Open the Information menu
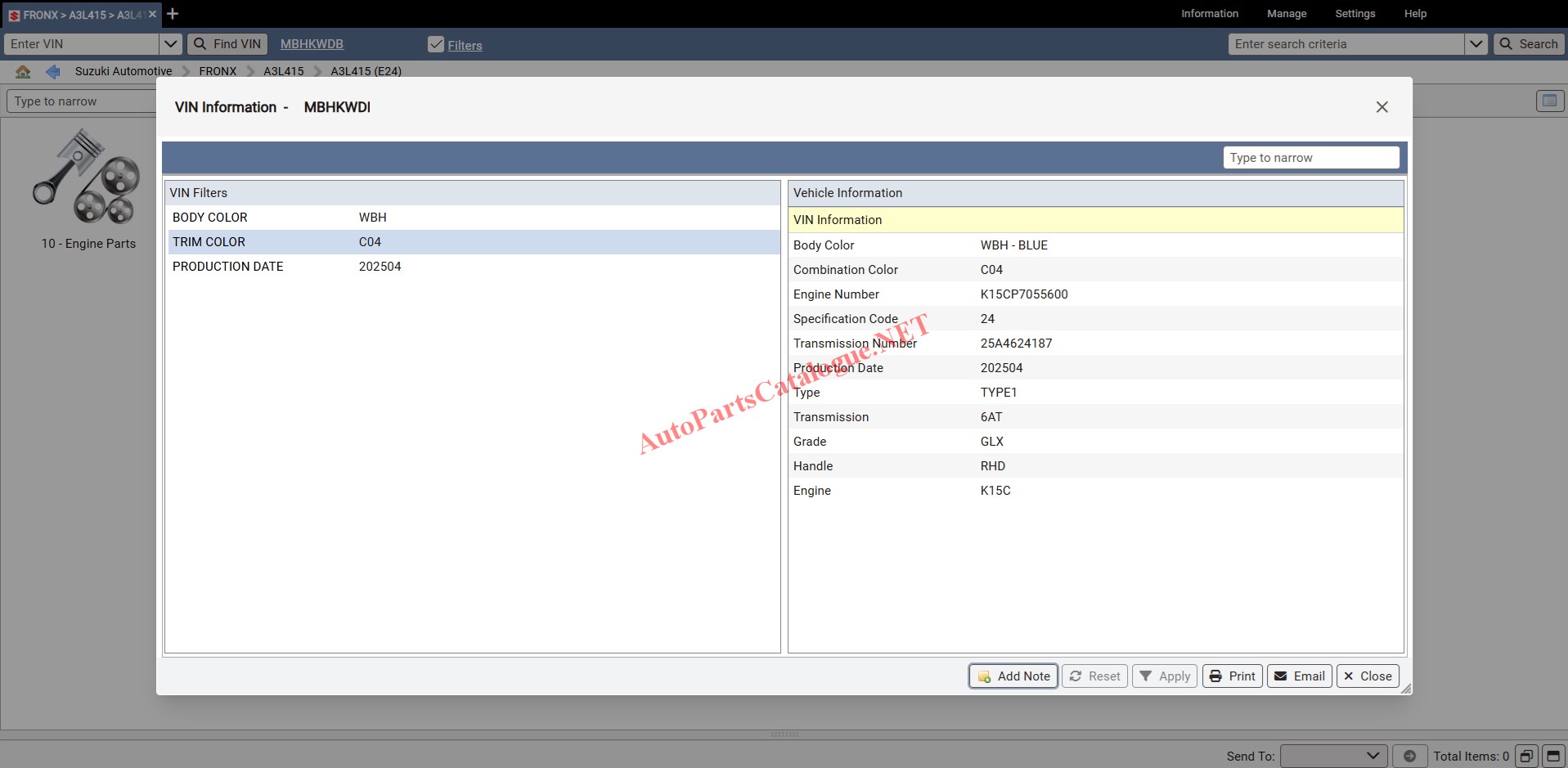The width and height of the screenshot is (1568, 768). pos(1209,14)
